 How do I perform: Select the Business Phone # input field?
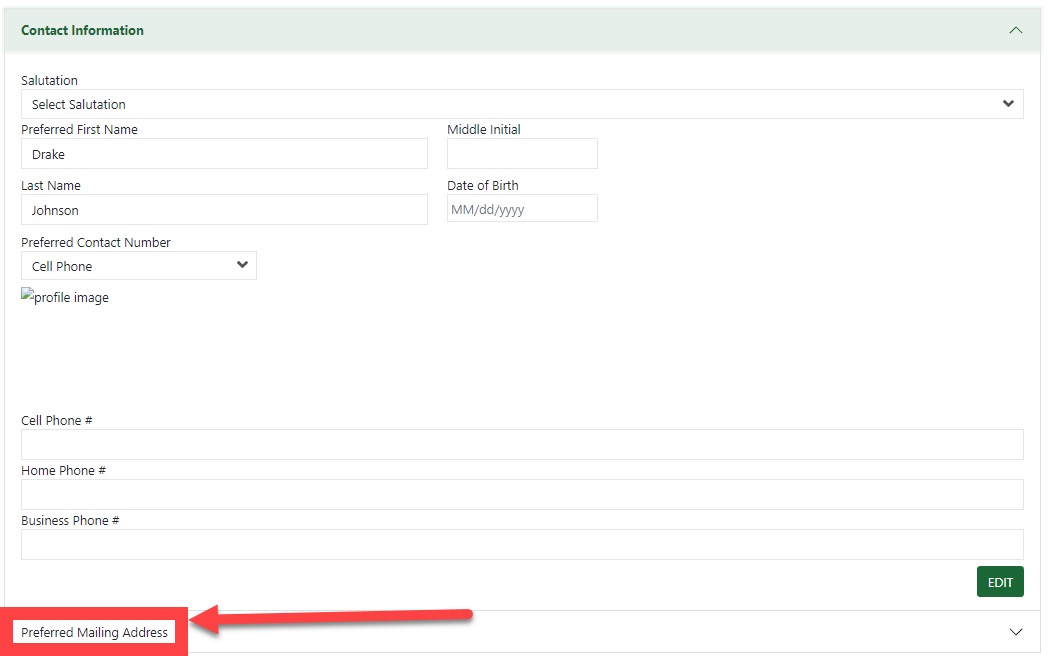tap(522, 545)
